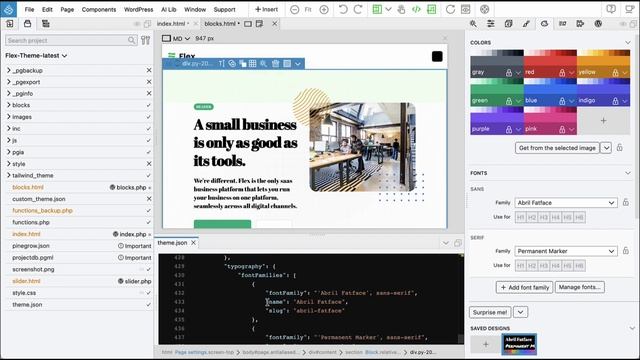Click the help wheel icon in toolbar
Image resolution: width=640 pixels, height=360 pixels.
(484, 9)
